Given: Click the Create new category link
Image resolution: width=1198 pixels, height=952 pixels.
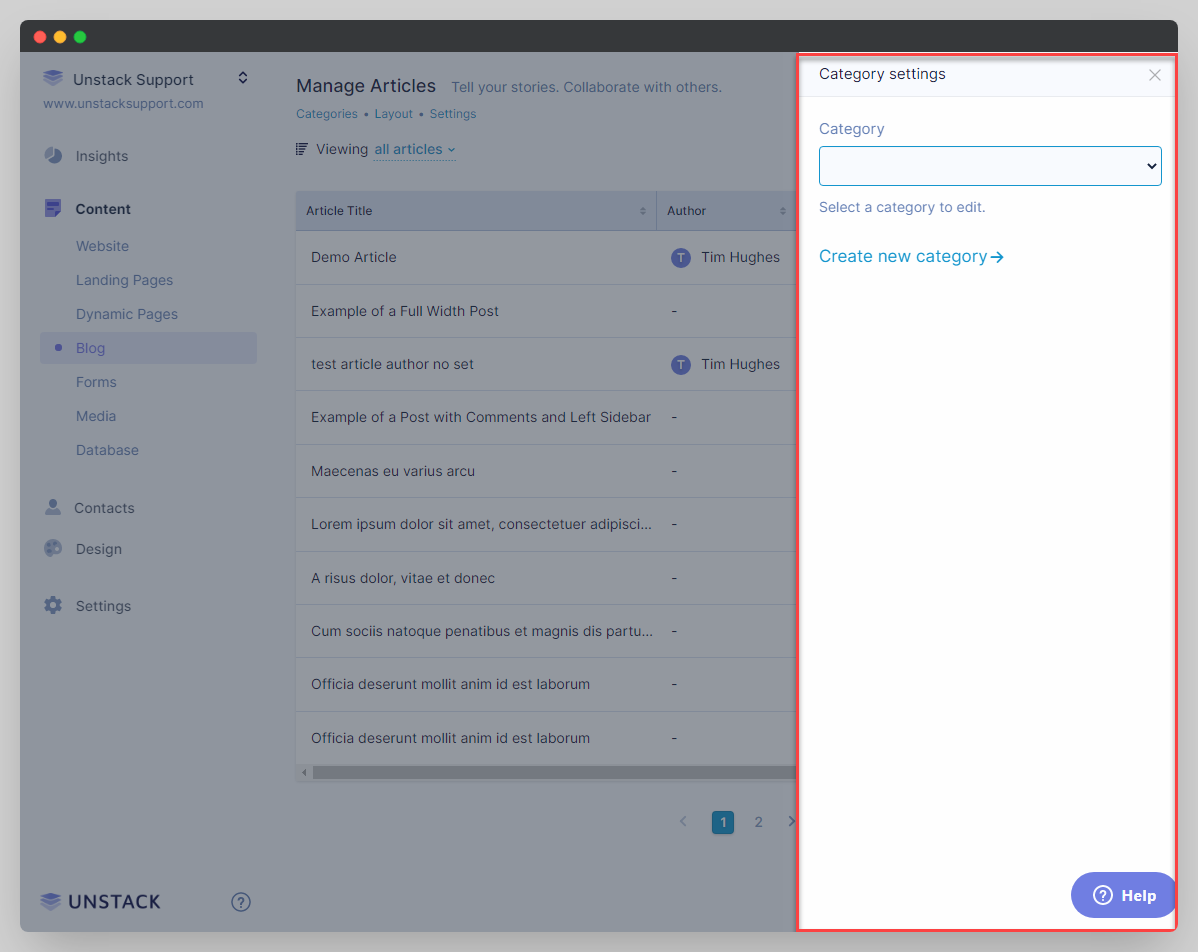Looking at the screenshot, I should coord(903,256).
